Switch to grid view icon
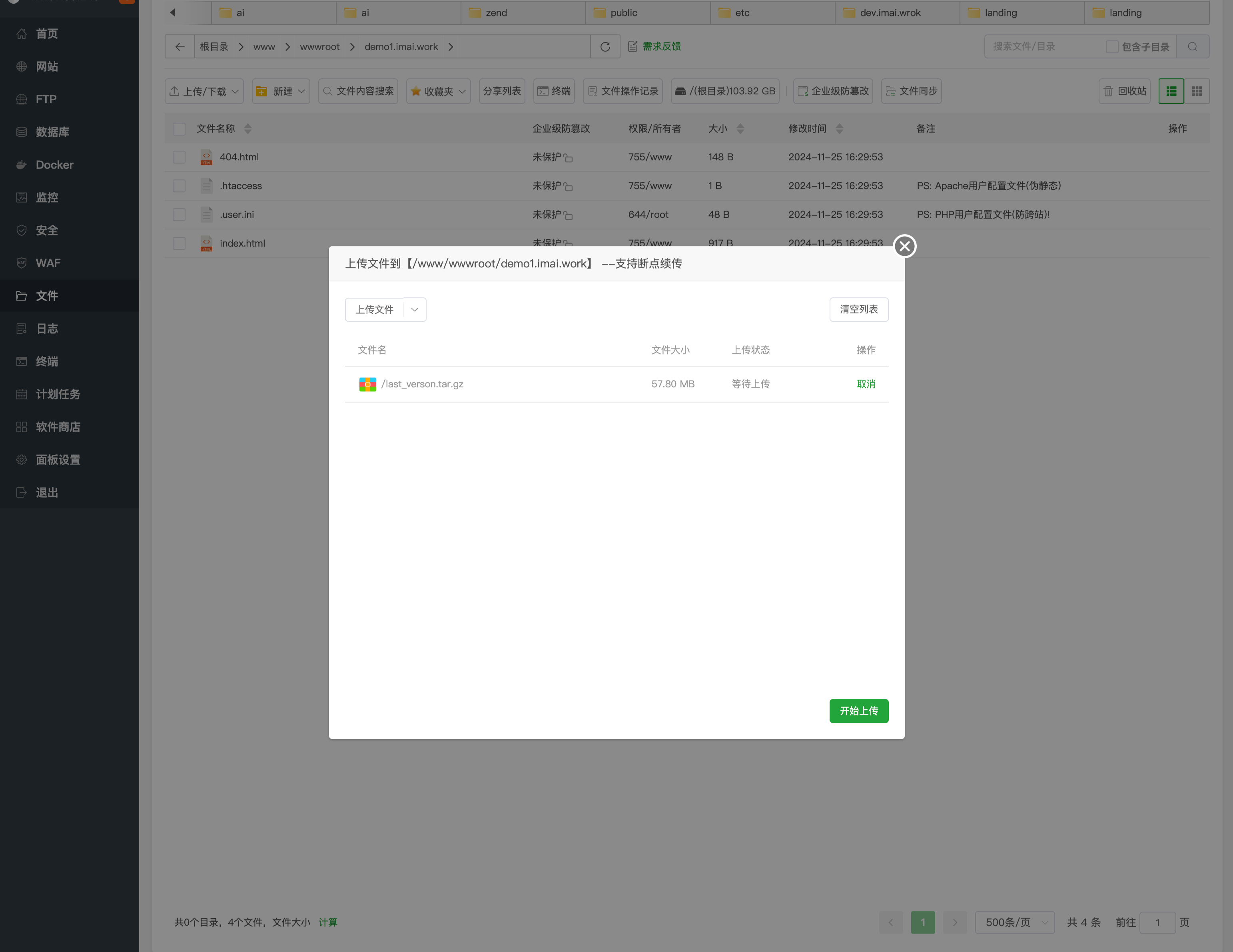The height and width of the screenshot is (952, 1233). (x=1196, y=91)
